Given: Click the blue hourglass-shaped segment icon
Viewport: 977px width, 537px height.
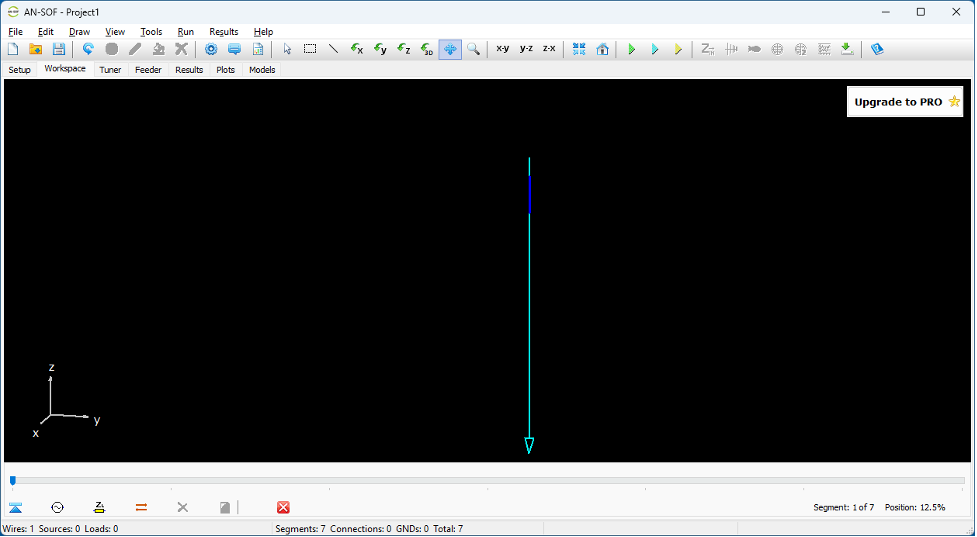Looking at the screenshot, I should [x=16, y=508].
